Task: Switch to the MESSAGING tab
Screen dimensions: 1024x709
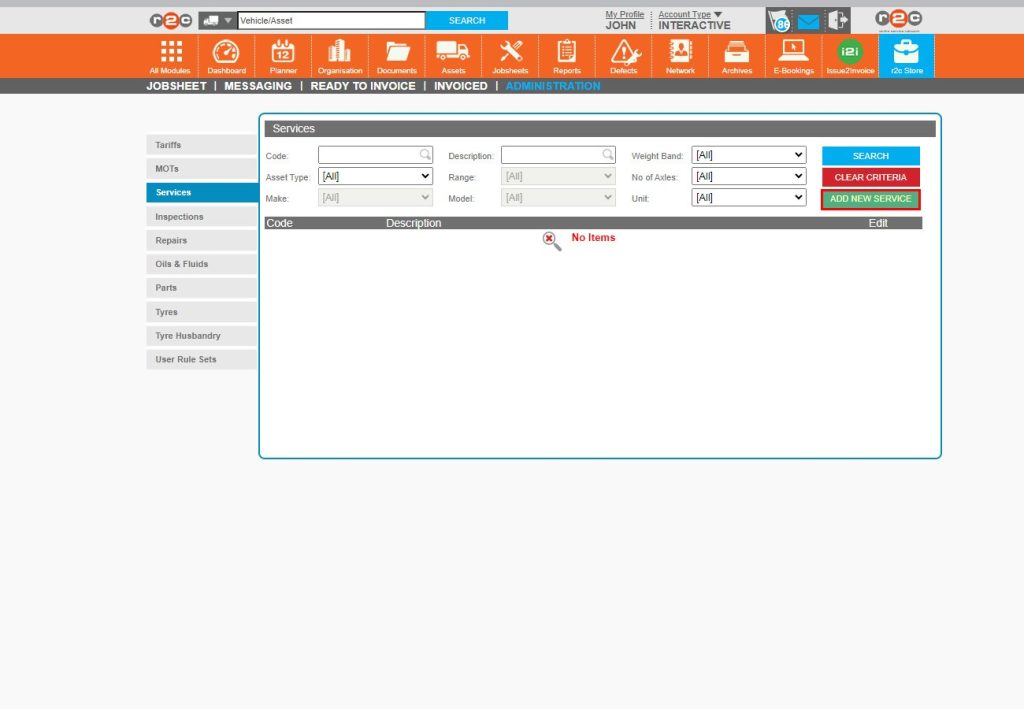Action: click(258, 86)
